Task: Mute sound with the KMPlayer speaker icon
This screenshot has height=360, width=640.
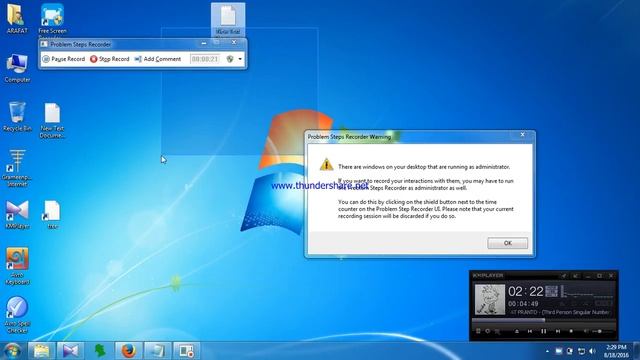Action: tap(586, 331)
